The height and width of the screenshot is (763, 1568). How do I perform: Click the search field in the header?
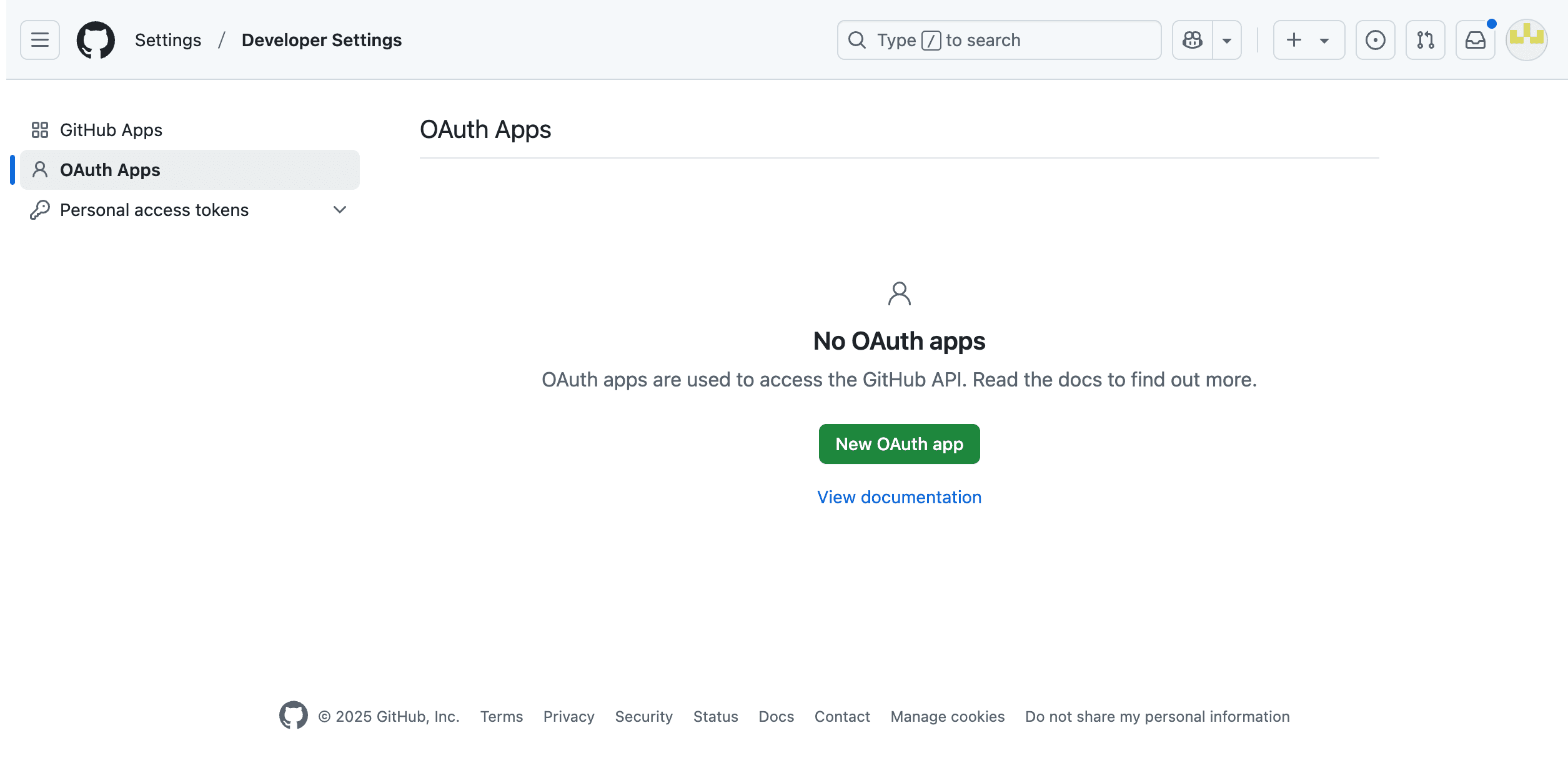998,39
